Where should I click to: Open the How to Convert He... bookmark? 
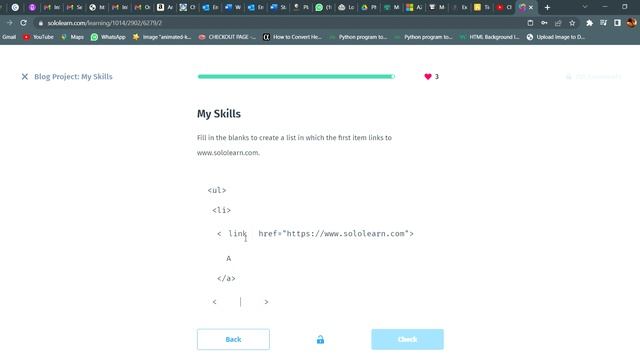(x=292, y=37)
